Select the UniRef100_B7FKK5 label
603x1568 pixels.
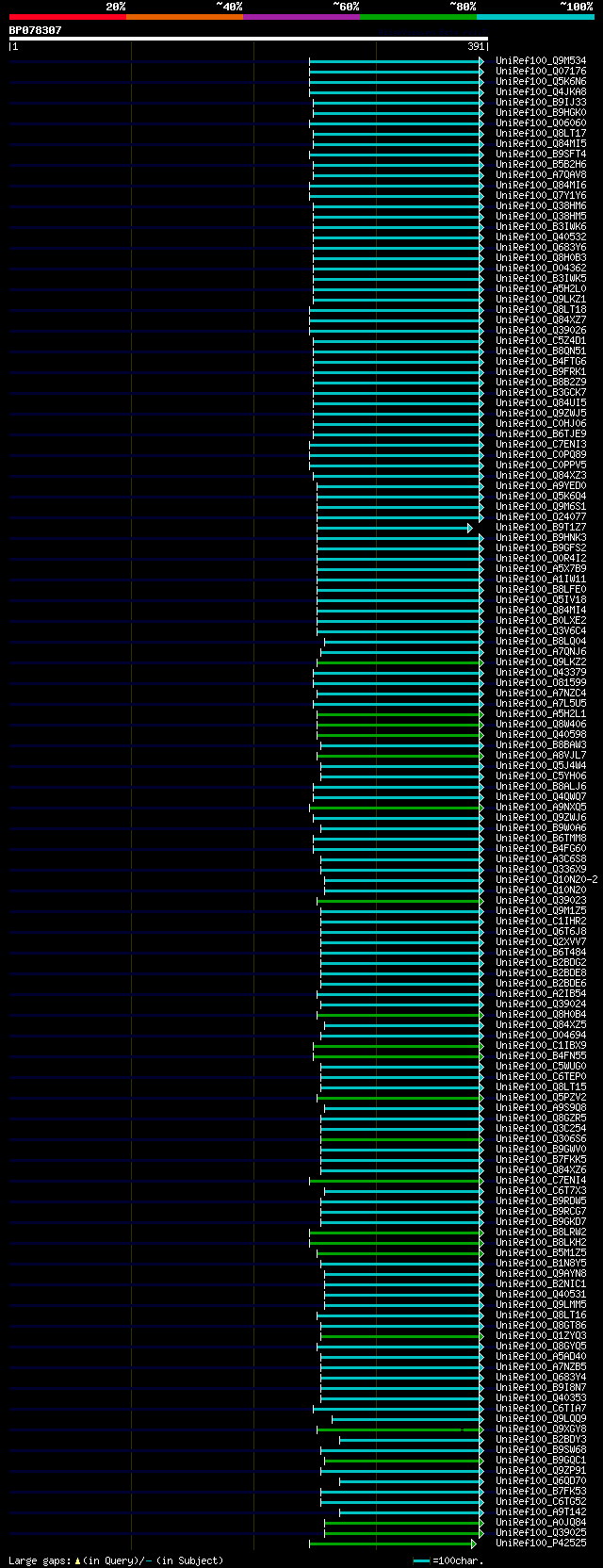pyautogui.click(x=541, y=1160)
